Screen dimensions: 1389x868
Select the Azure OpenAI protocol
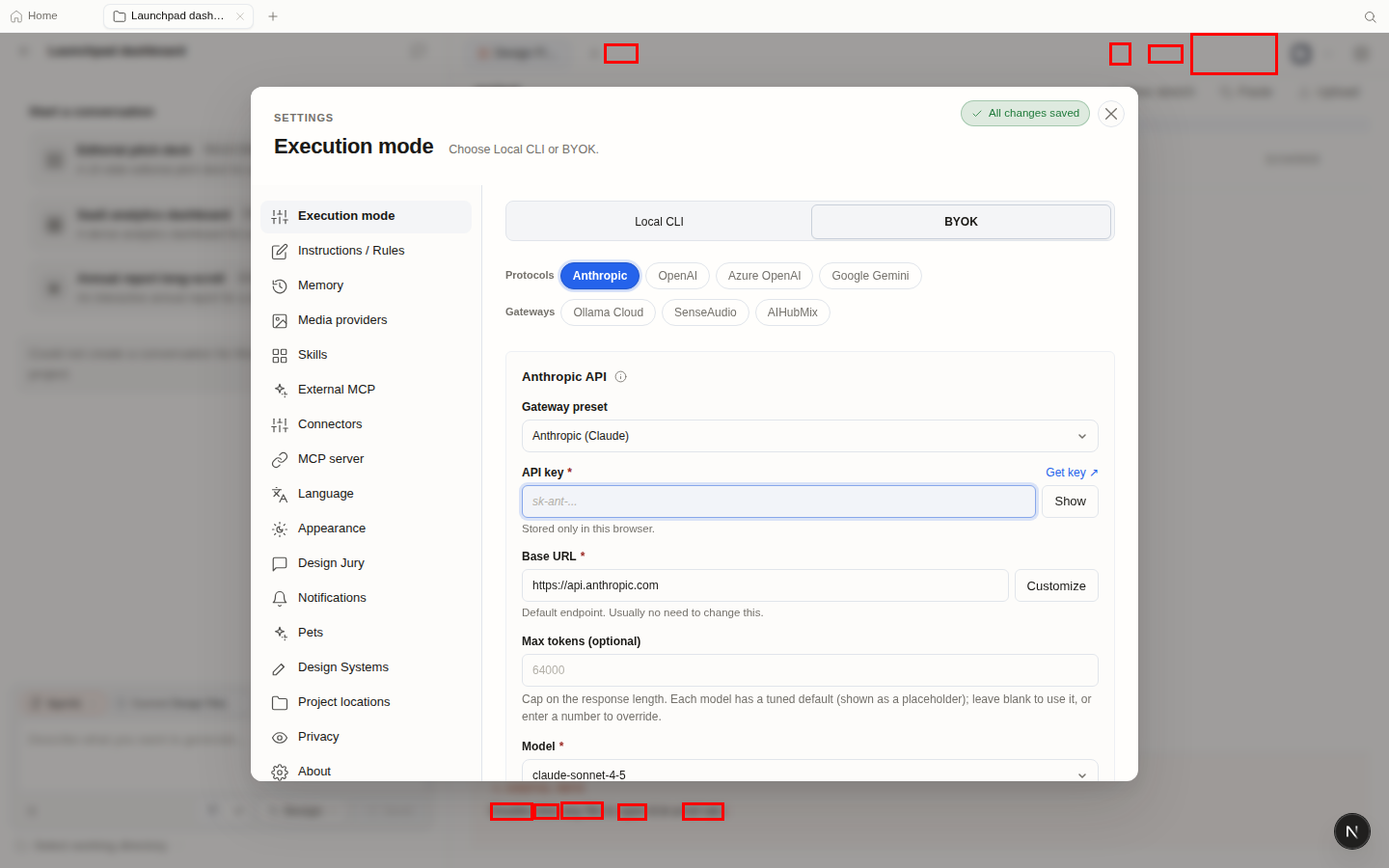coord(764,276)
